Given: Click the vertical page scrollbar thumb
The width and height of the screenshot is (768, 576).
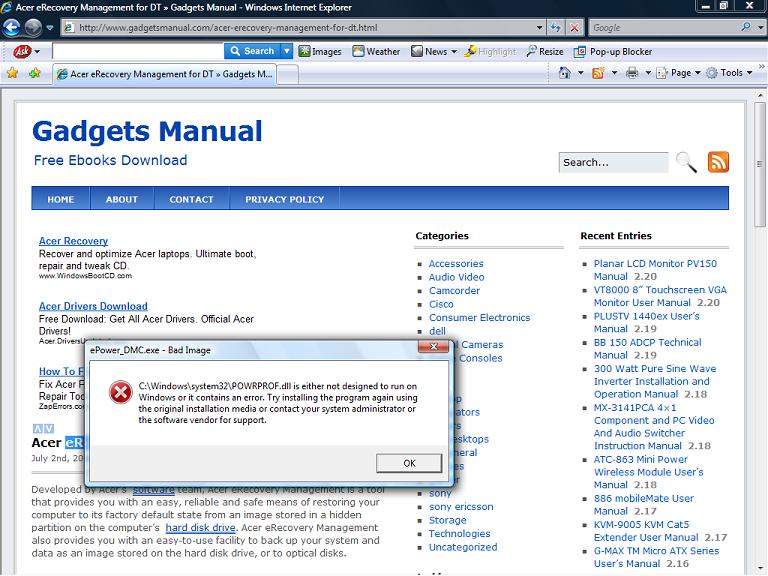Looking at the screenshot, I should 760,164.
